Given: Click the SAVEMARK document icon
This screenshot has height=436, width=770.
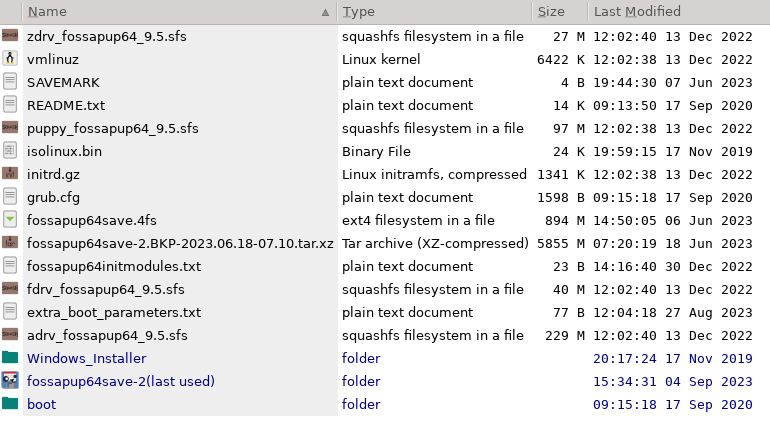Looking at the screenshot, I should pos(10,82).
